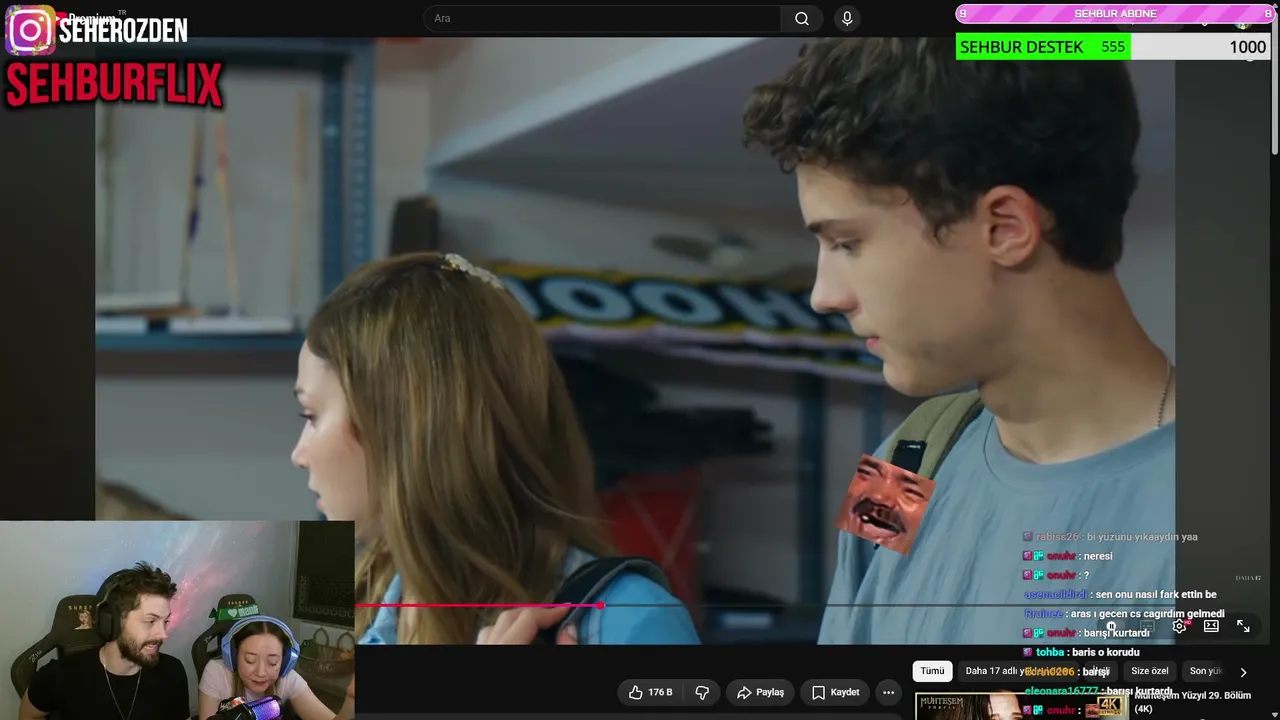Click the search magnifier icon
The image size is (1280, 720).
(x=802, y=19)
